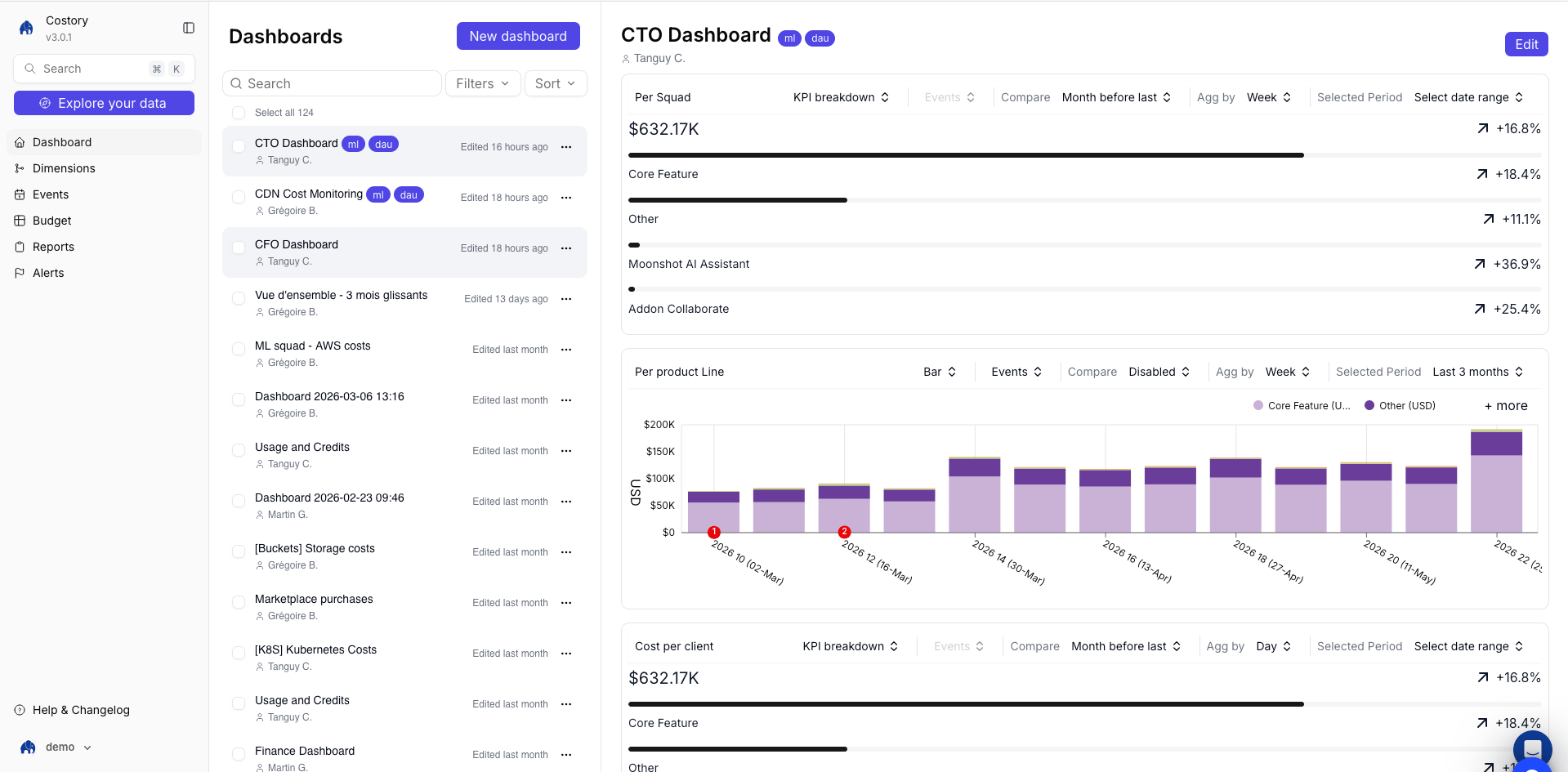Click the Costory logo icon
The height and width of the screenshot is (772, 1568).
click(x=27, y=28)
